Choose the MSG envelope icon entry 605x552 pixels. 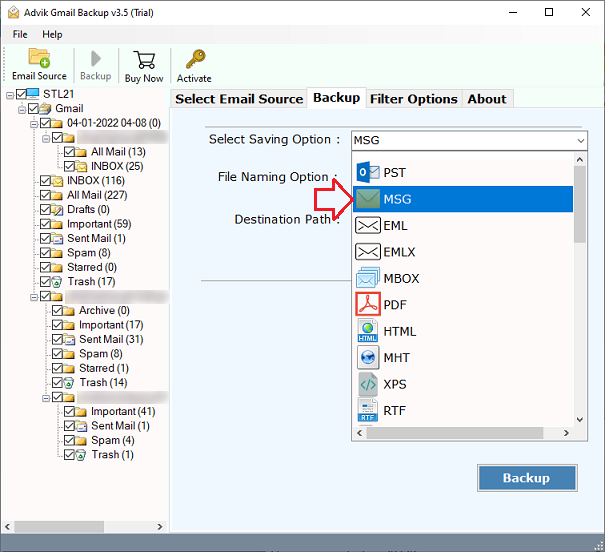tap(368, 199)
